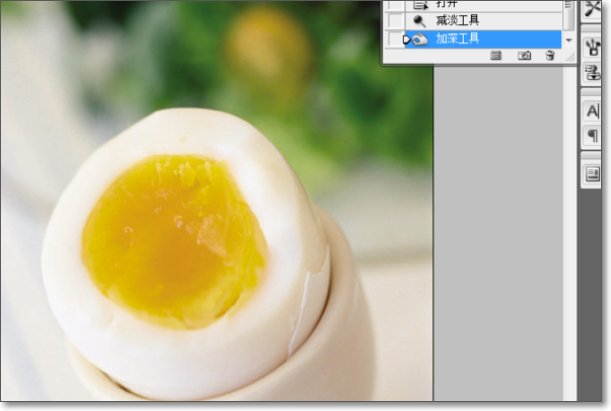The height and width of the screenshot is (411, 611).
Task: Open the Character panel icon
Action: pos(593,111)
